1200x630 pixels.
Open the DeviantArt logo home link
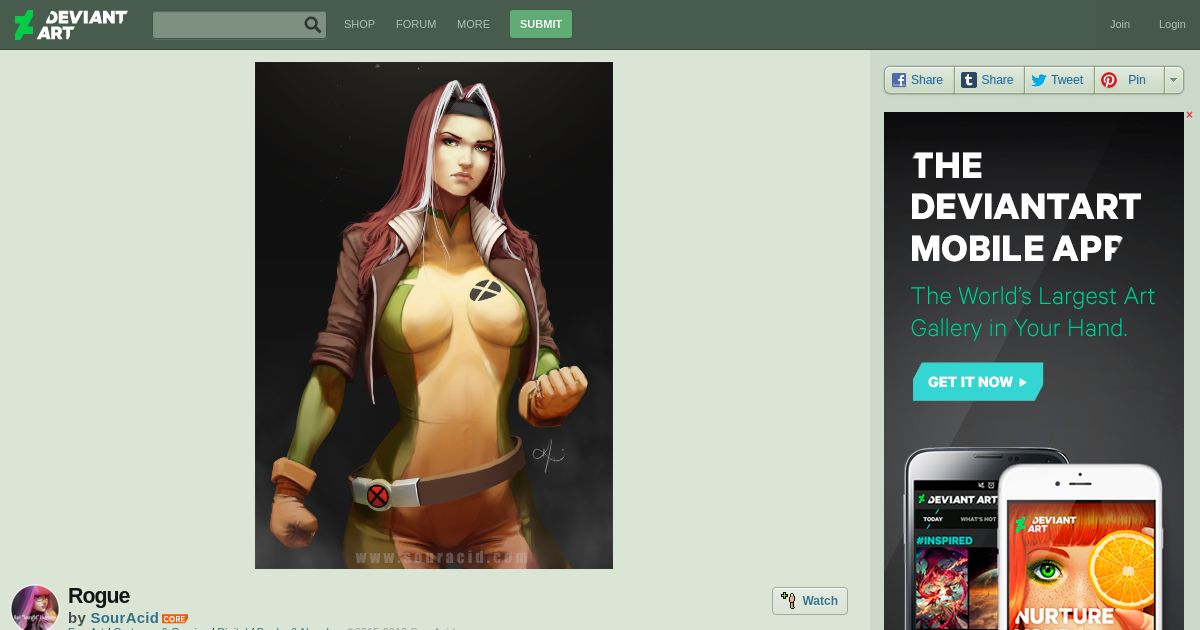70,25
